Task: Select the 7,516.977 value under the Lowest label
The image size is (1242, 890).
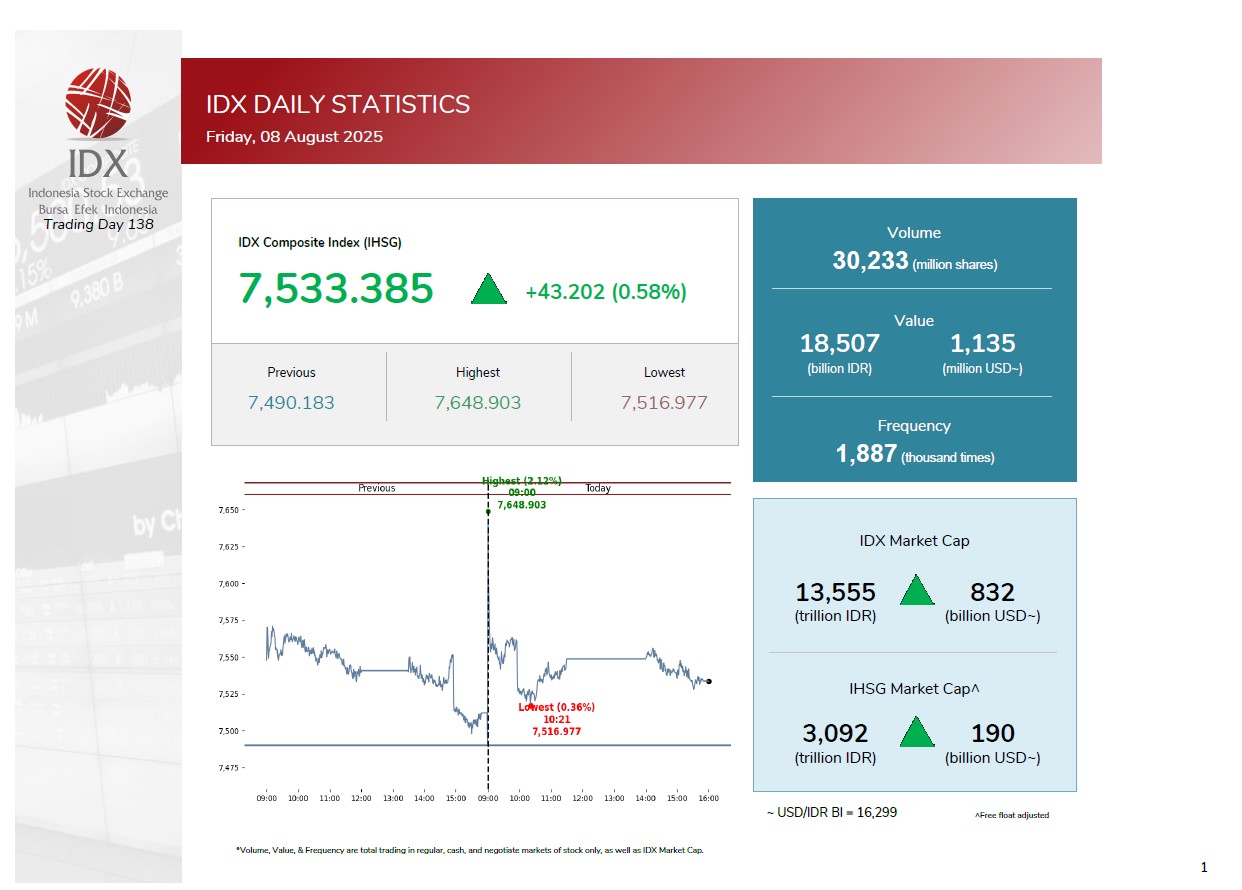Action: click(x=664, y=403)
